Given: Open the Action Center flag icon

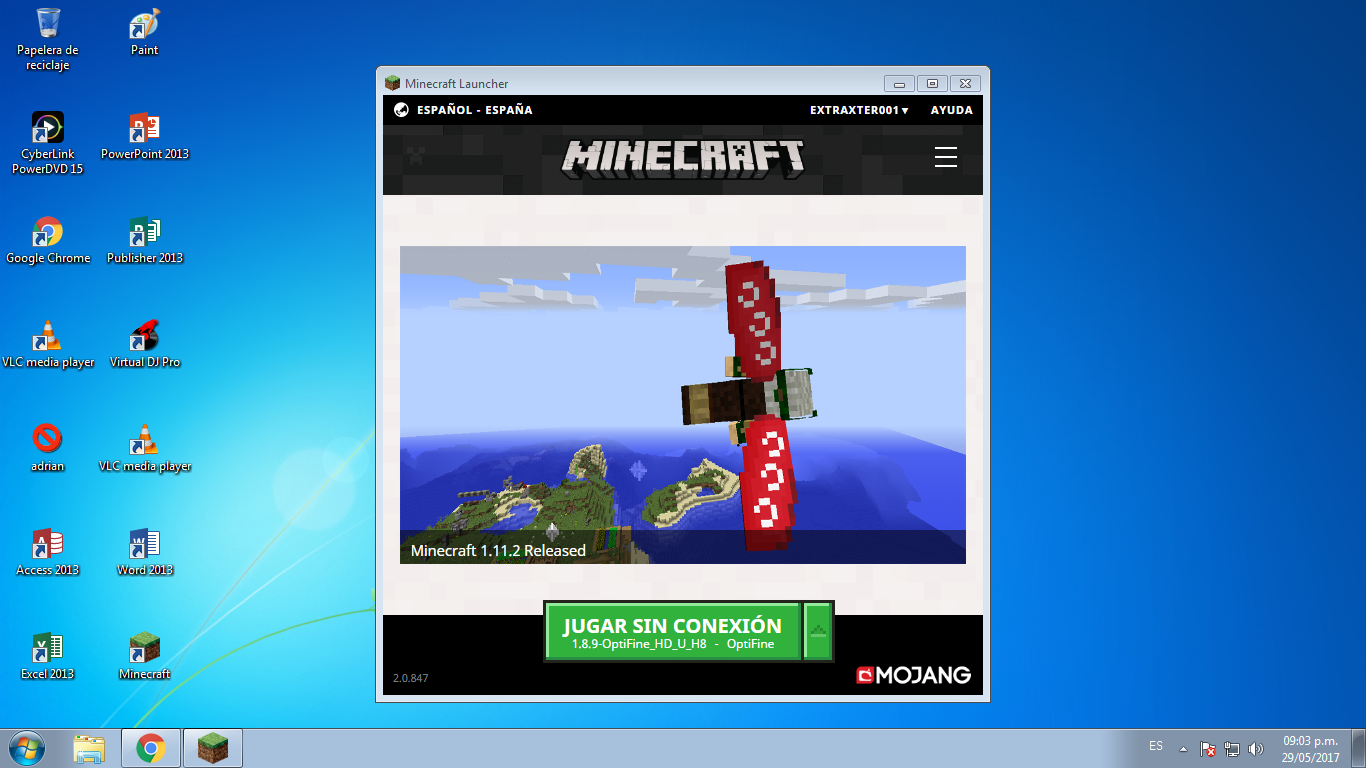Looking at the screenshot, I should tap(1208, 748).
